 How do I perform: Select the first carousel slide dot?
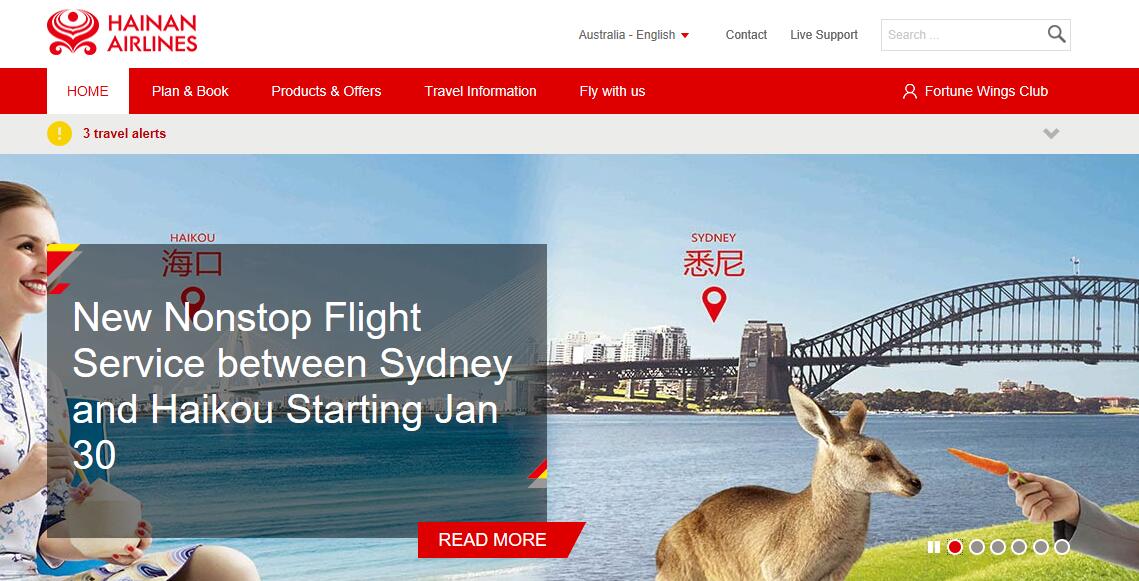pos(955,547)
